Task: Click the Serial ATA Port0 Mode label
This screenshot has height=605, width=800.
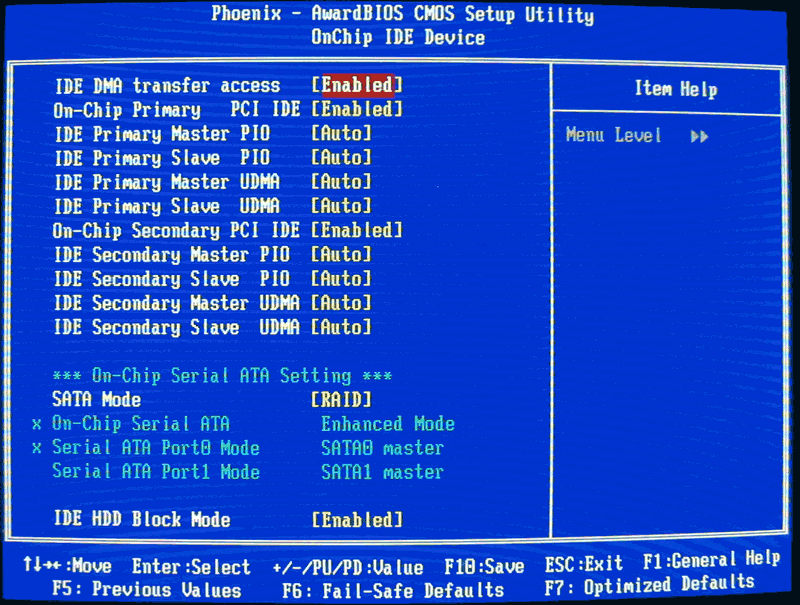Action: coord(156,448)
